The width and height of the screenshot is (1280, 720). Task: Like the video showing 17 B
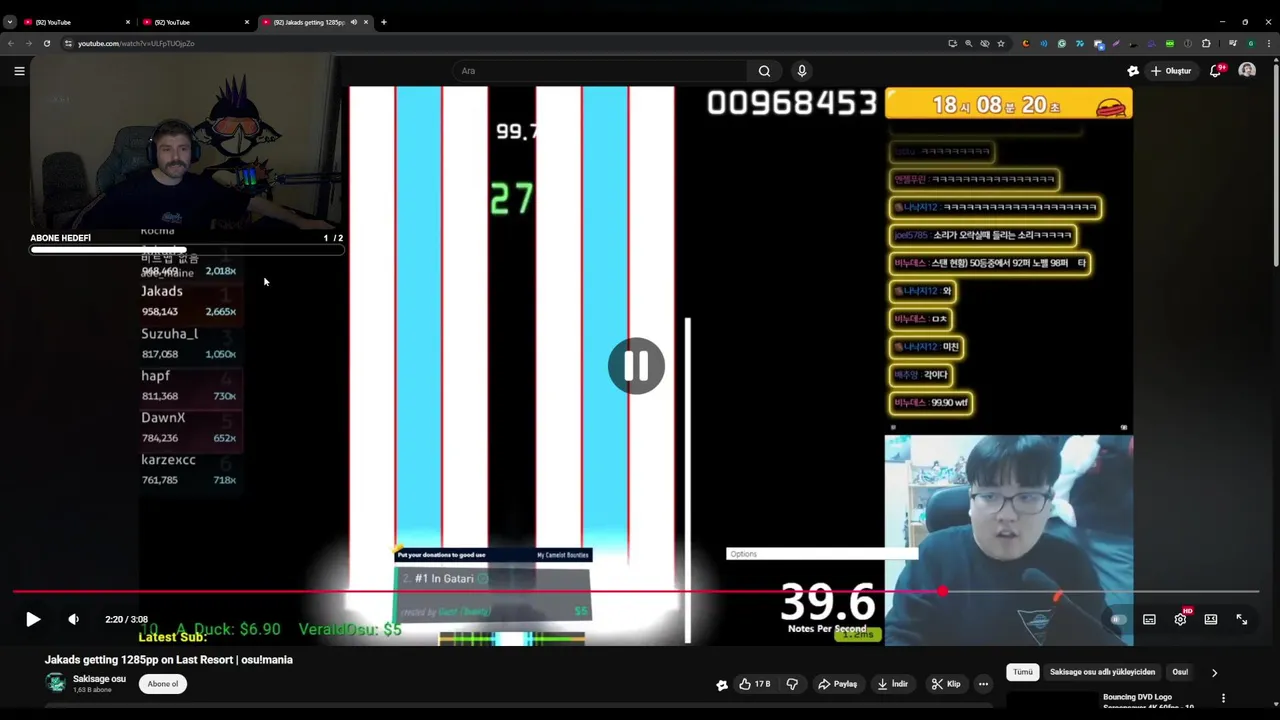pyautogui.click(x=755, y=684)
